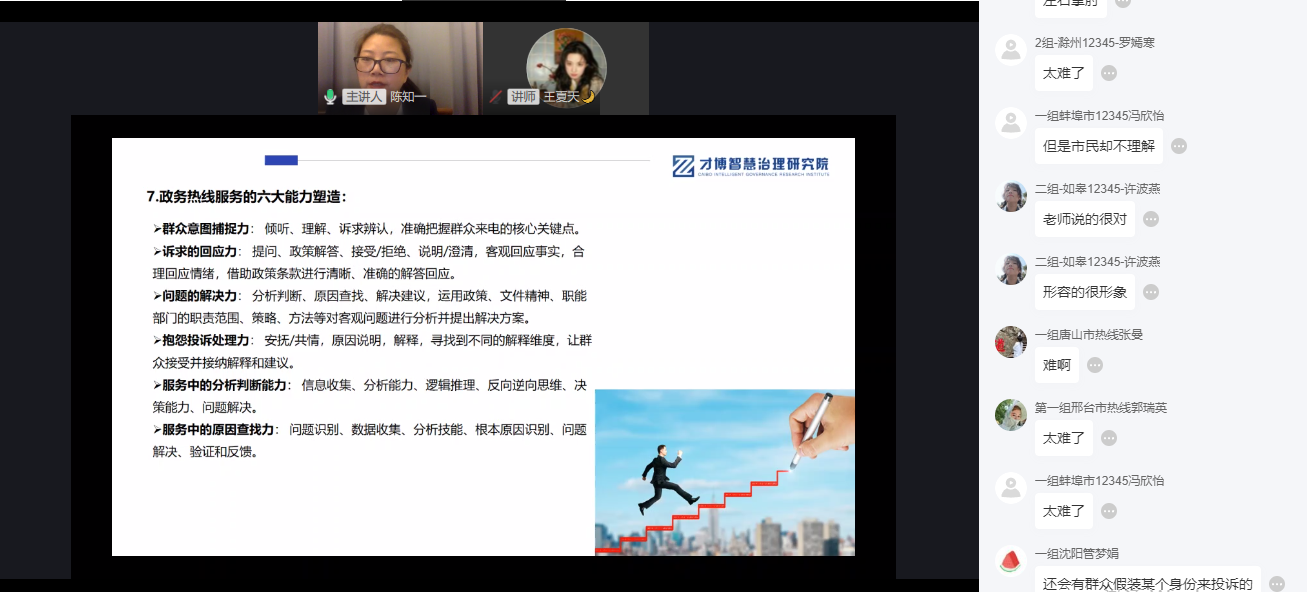Click the message '还会有群众假装某个身份来投诉的'

pos(1147,583)
